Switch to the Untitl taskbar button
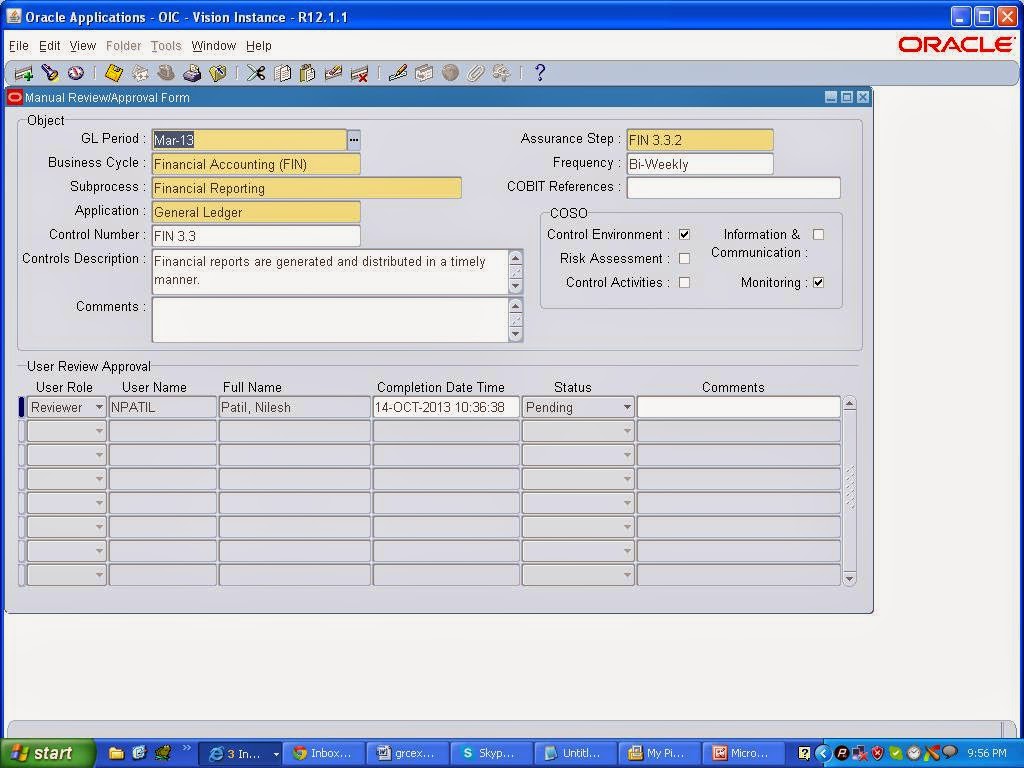1024x768 pixels. pyautogui.click(x=575, y=753)
